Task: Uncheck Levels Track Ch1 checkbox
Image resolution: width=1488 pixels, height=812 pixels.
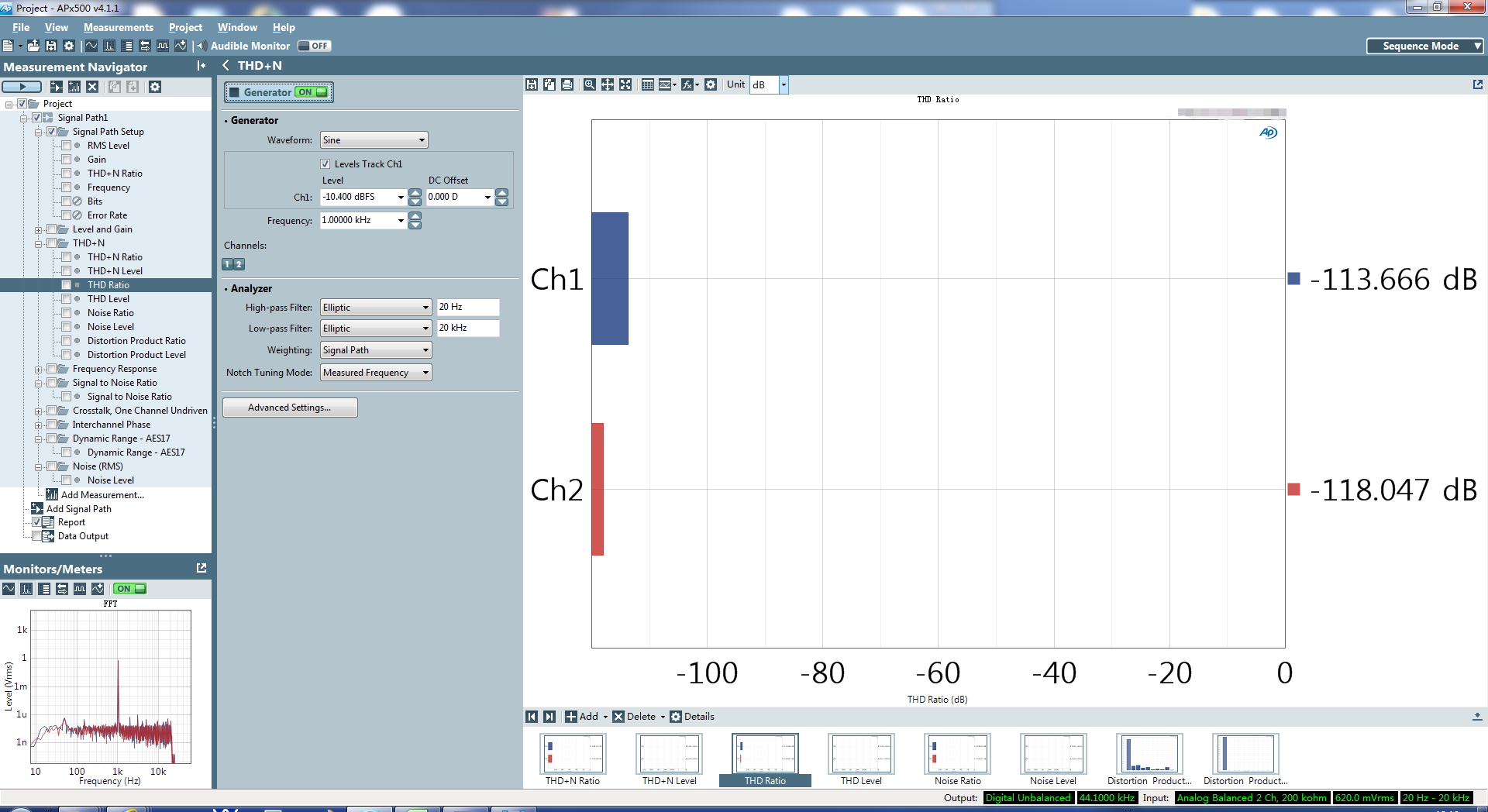Action: (325, 164)
